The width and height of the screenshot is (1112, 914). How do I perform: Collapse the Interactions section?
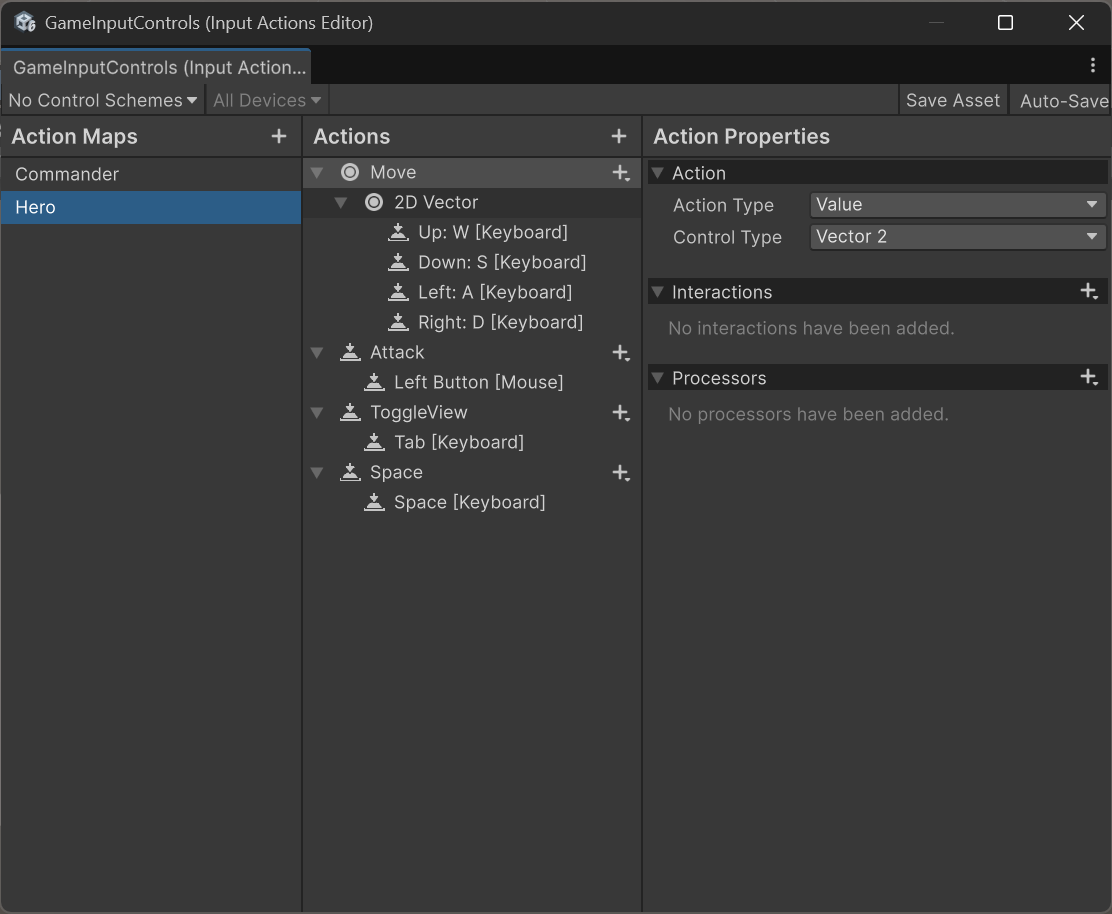[x=657, y=291]
